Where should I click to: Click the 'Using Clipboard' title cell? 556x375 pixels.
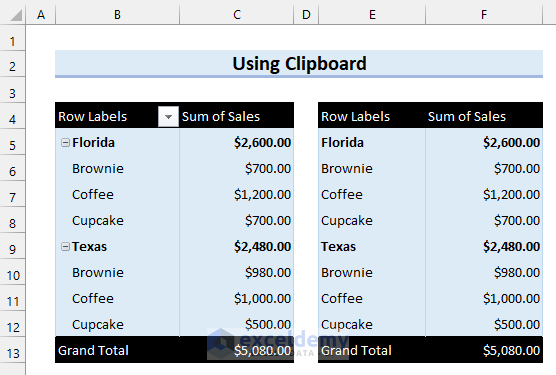299,64
